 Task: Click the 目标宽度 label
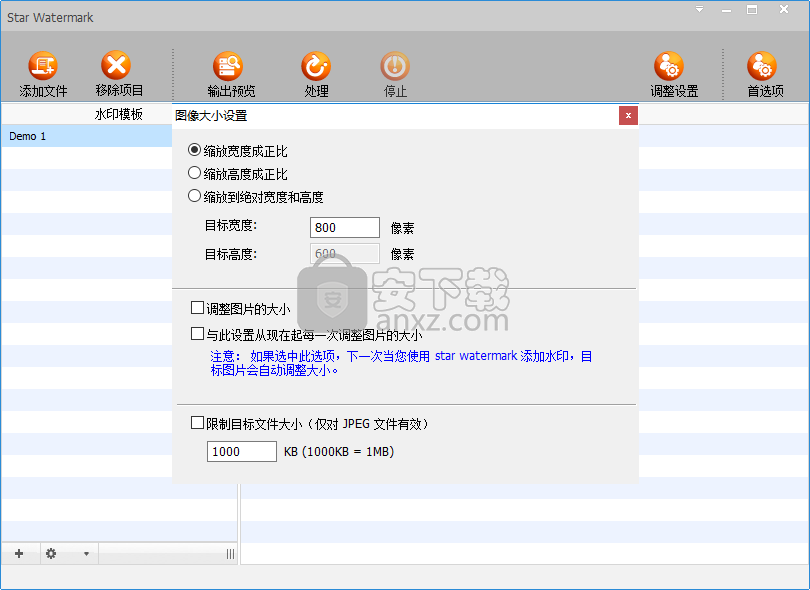pos(231,226)
